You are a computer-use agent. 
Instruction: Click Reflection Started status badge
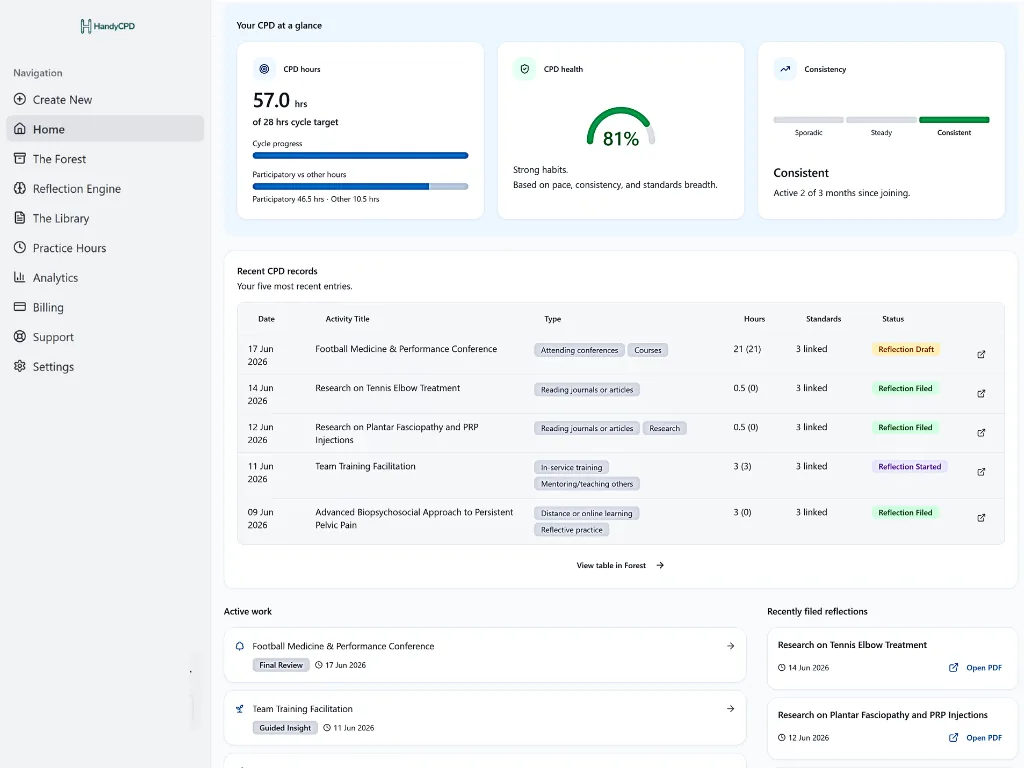(x=909, y=466)
